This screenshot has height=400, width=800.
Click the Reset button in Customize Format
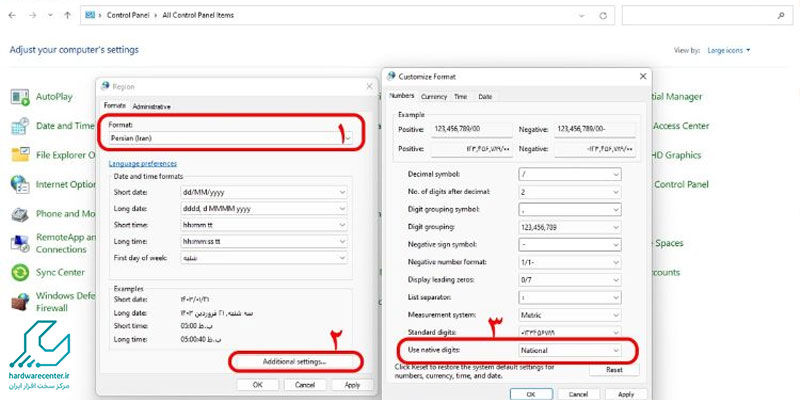click(x=614, y=369)
